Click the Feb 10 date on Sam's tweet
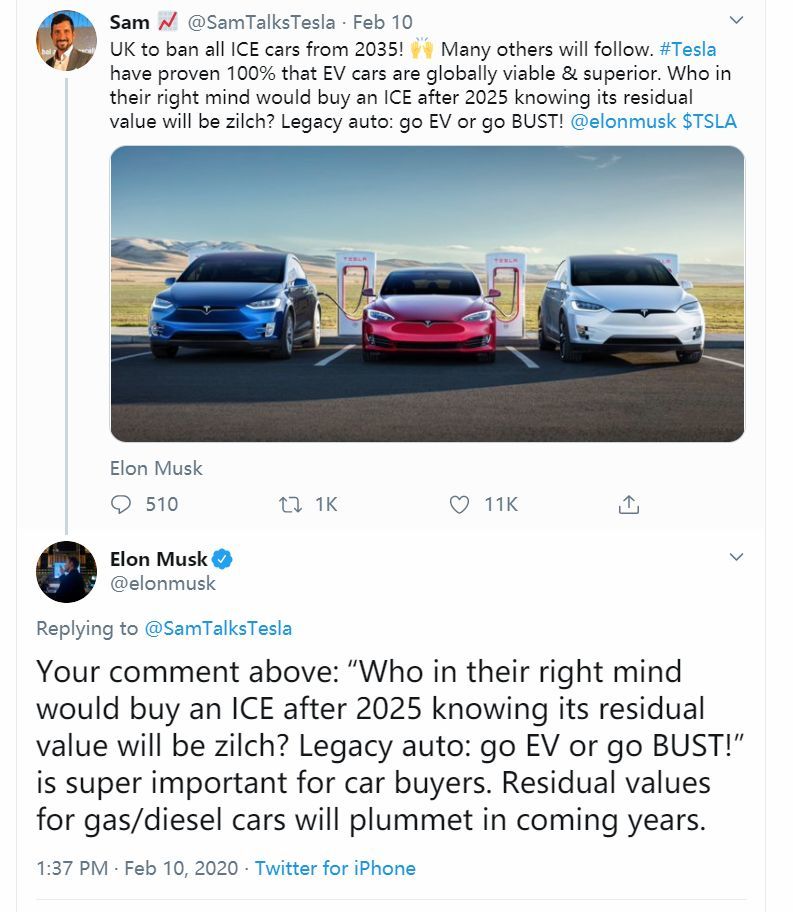The height and width of the screenshot is (912, 793). (381, 22)
